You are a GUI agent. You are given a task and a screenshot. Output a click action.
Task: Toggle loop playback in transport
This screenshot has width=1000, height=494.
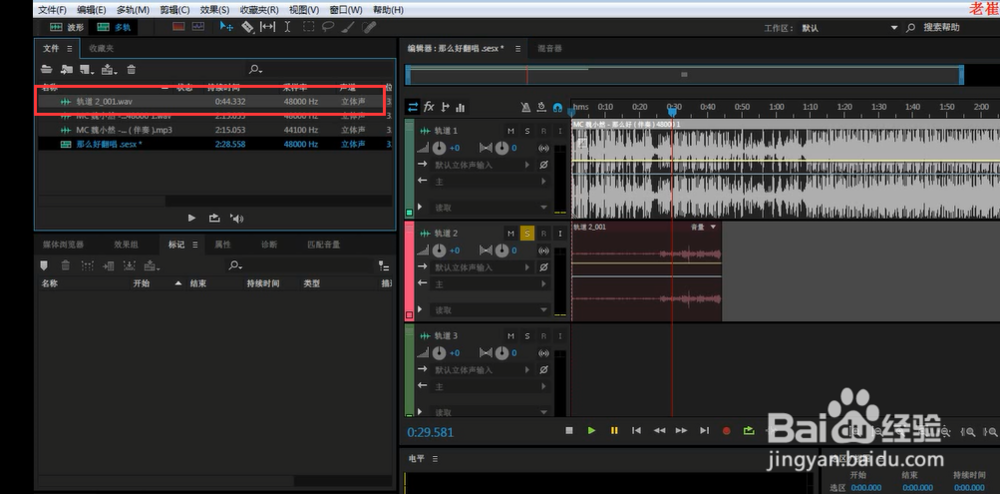(x=749, y=431)
